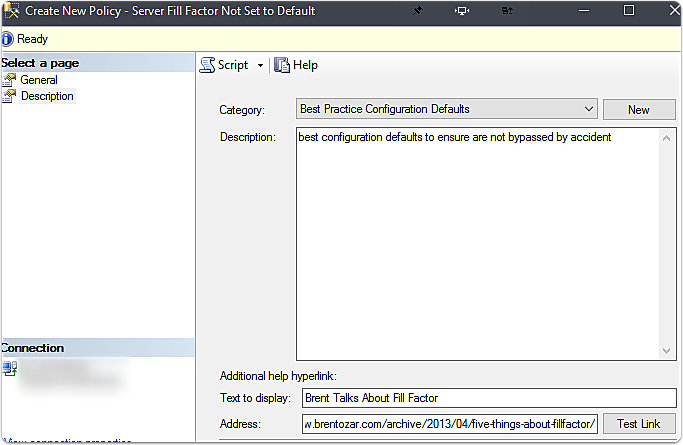The image size is (683, 445).
Task: Click the policy window title icon
Action: (x=11, y=11)
